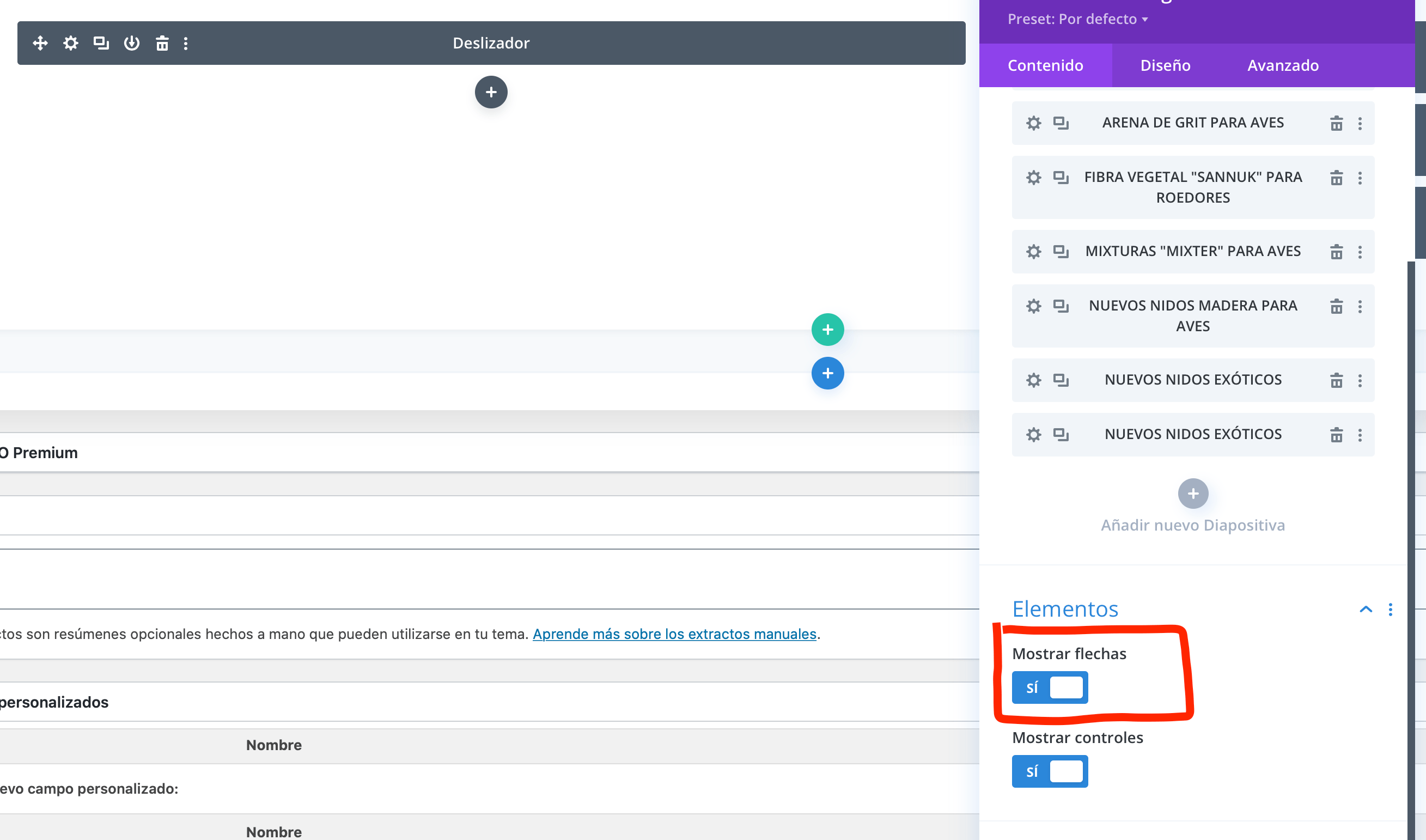
Task: Collapse the Elementos section chevron
Action: click(x=1366, y=610)
